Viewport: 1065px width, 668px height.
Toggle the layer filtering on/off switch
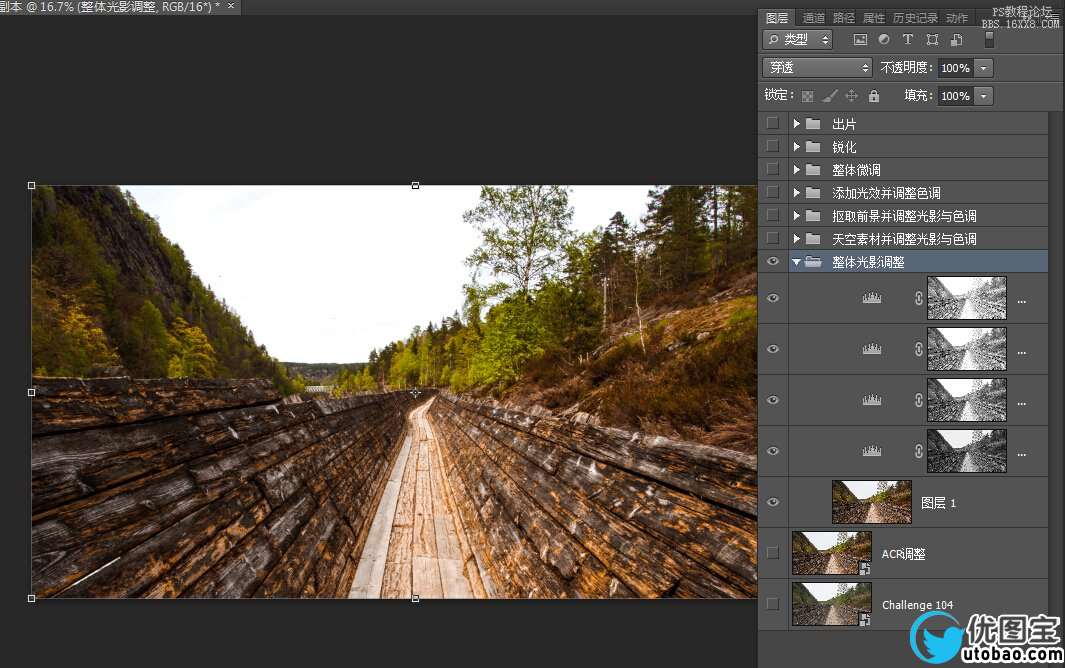tap(989, 40)
